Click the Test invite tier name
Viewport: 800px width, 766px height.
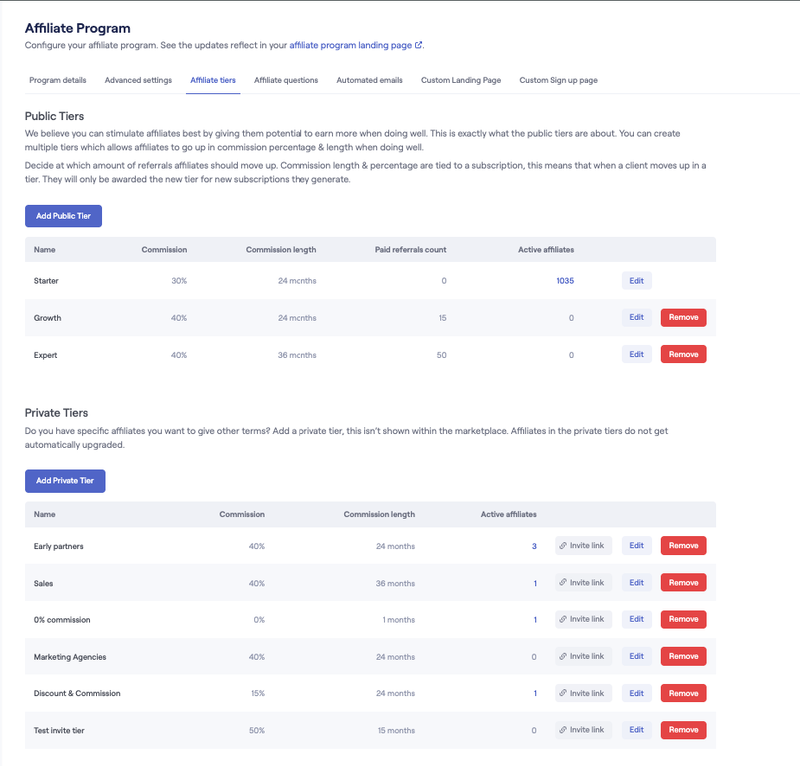(59, 730)
